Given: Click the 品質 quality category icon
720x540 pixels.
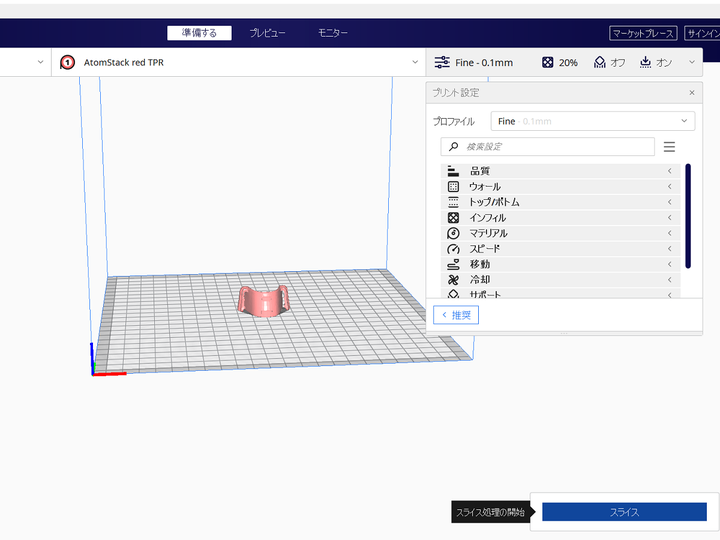Looking at the screenshot, I should 453,171.
